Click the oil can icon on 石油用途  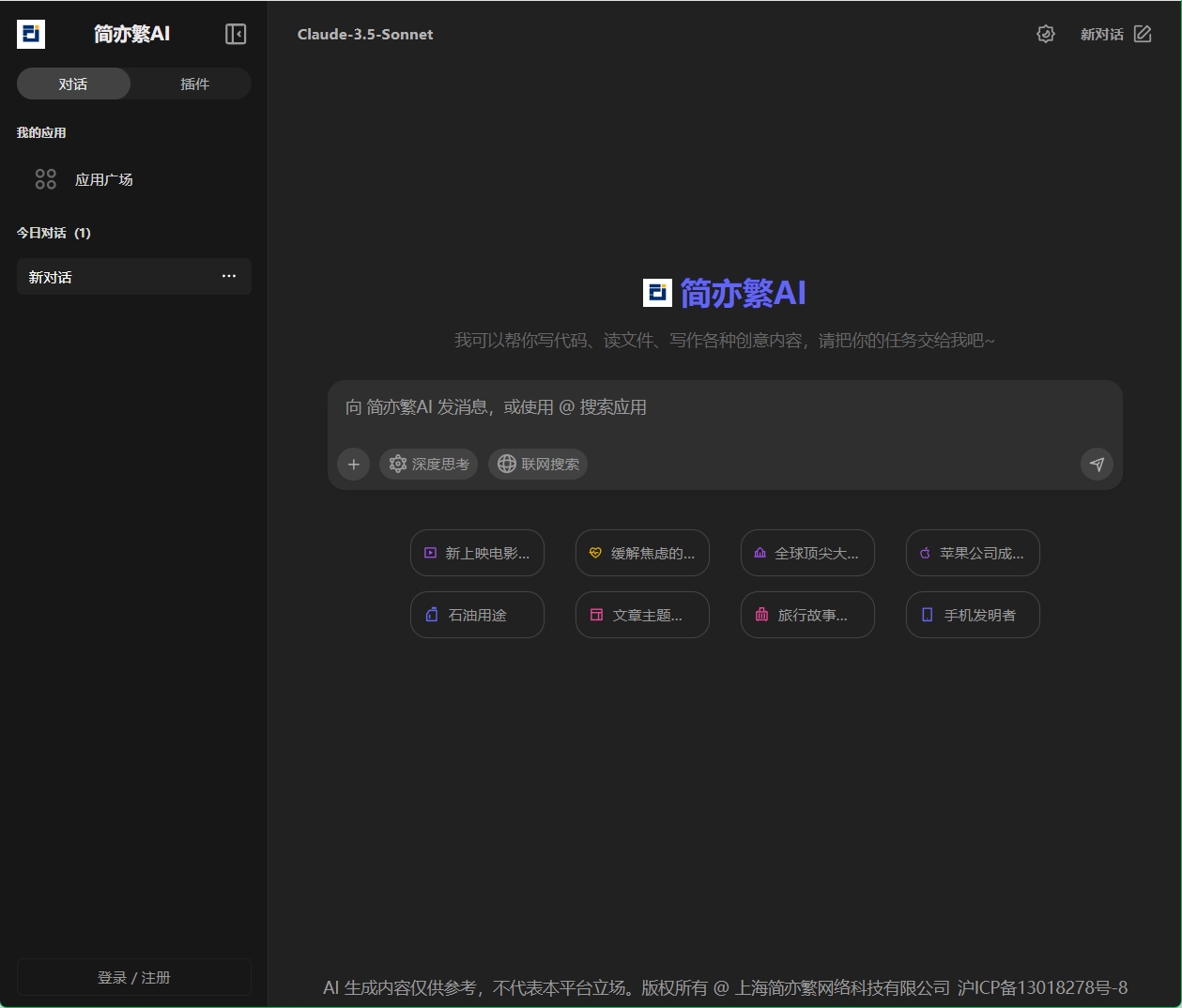click(432, 615)
